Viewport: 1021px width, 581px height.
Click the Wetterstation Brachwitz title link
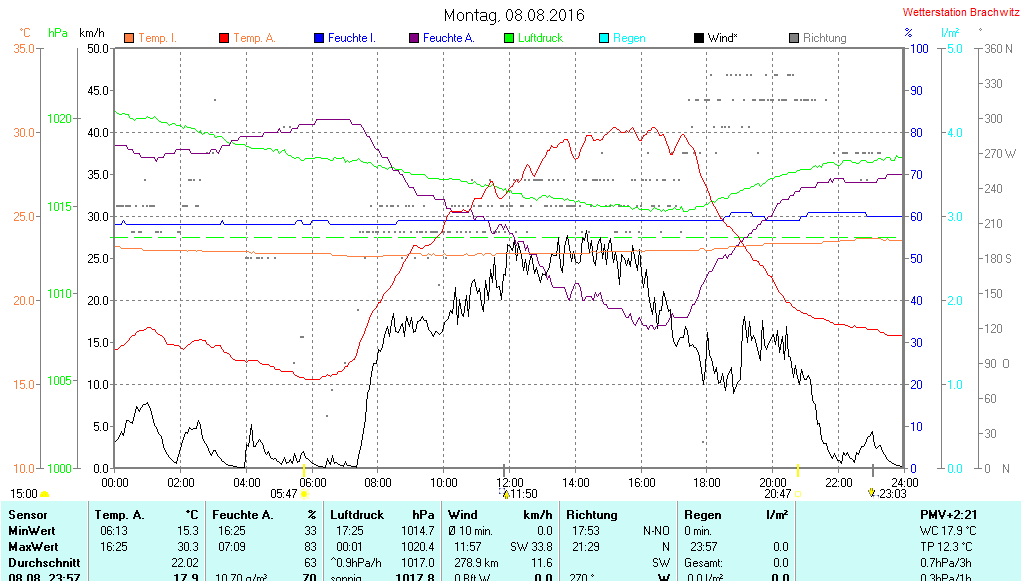[959, 12]
